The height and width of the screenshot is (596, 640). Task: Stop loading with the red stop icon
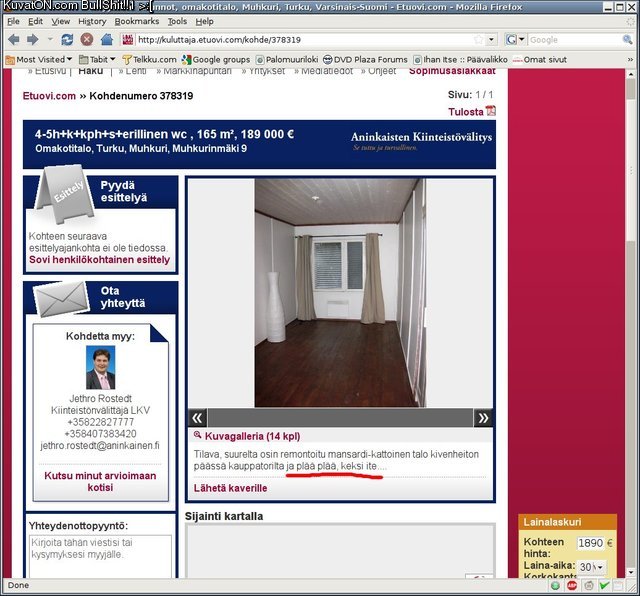click(87, 40)
